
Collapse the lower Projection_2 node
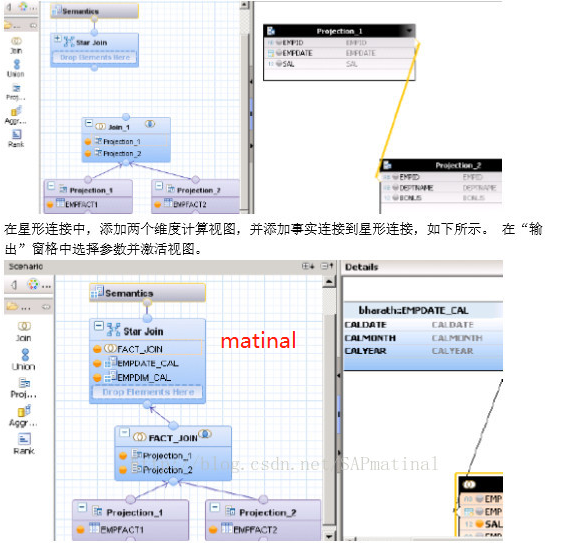tap(215, 507)
